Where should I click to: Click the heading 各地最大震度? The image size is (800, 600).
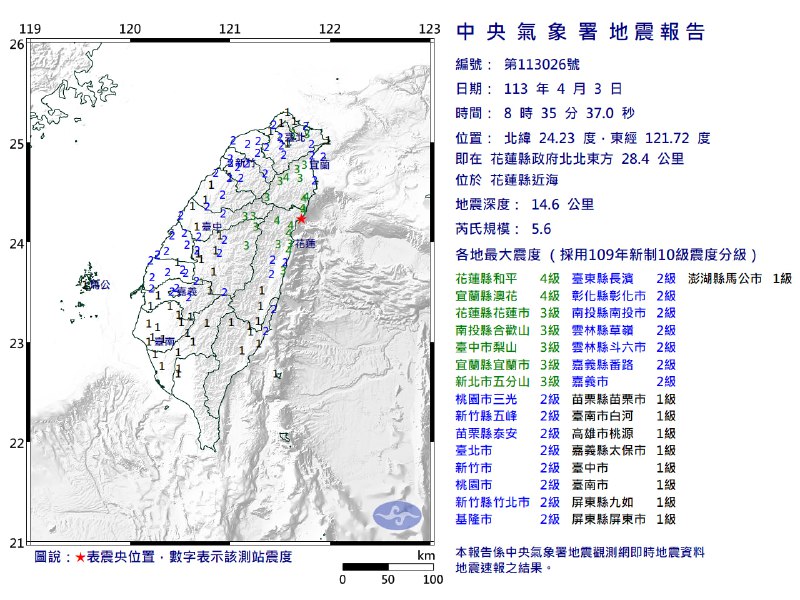[x=498, y=255]
